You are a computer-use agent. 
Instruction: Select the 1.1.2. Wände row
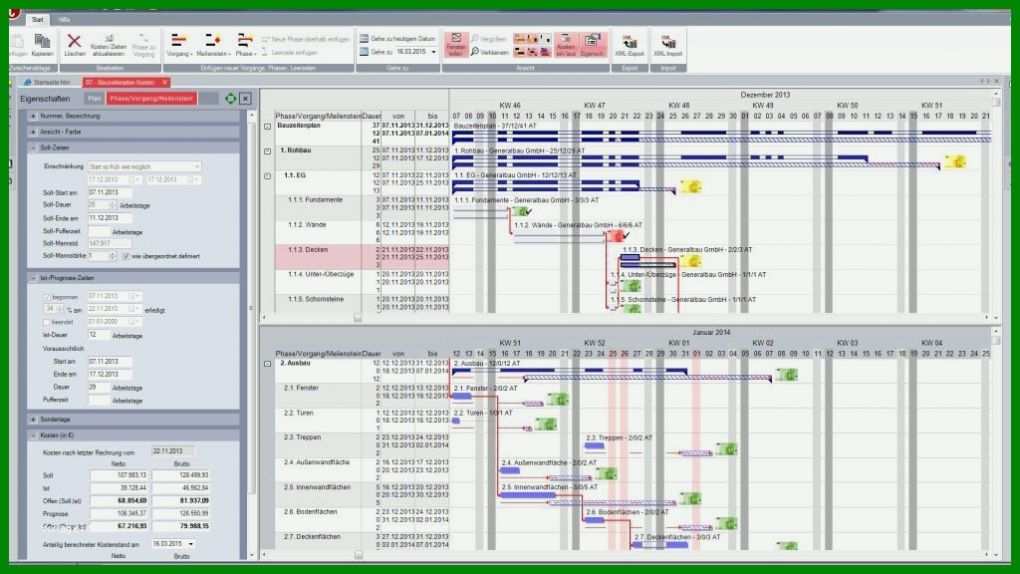pos(362,232)
